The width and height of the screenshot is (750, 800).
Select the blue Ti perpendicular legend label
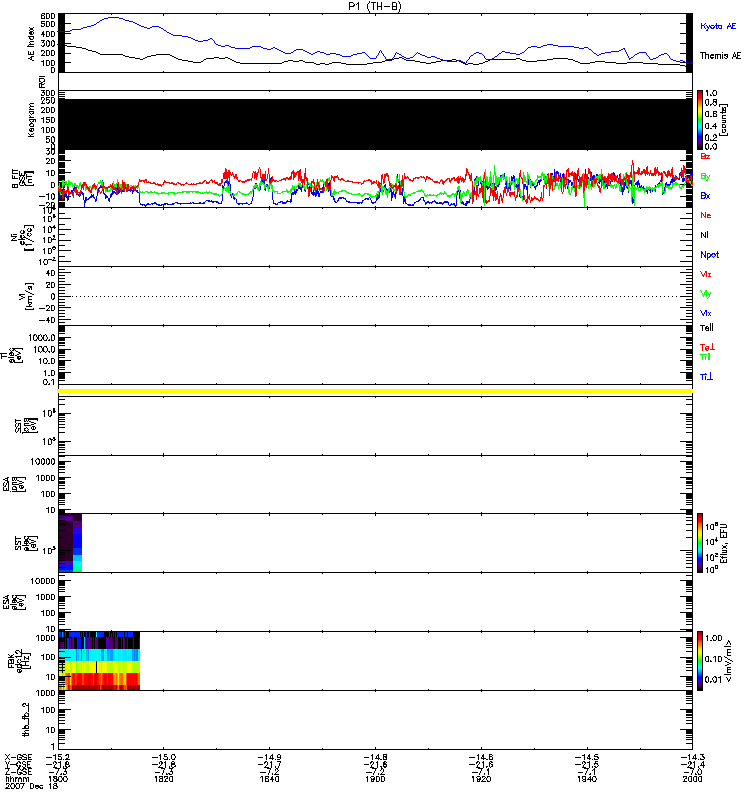pyautogui.click(x=707, y=377)
